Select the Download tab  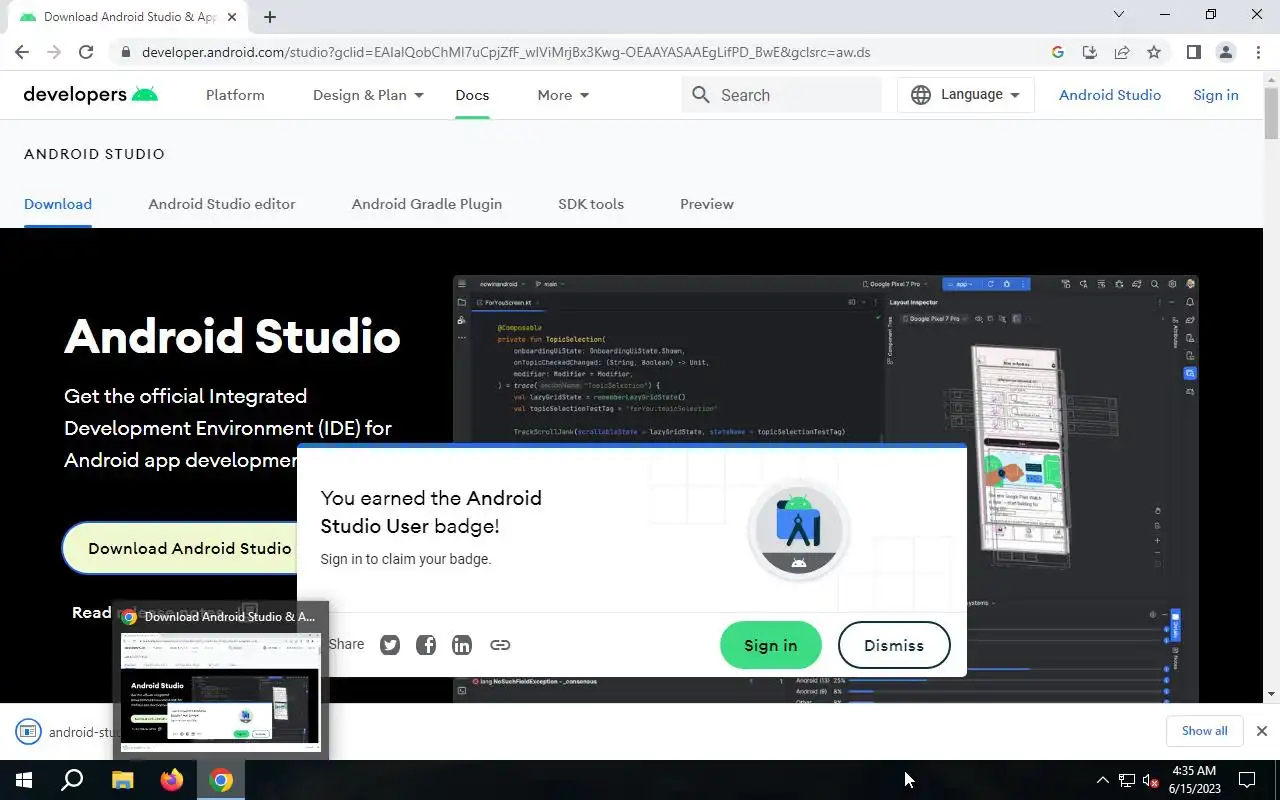coord(58,204)
